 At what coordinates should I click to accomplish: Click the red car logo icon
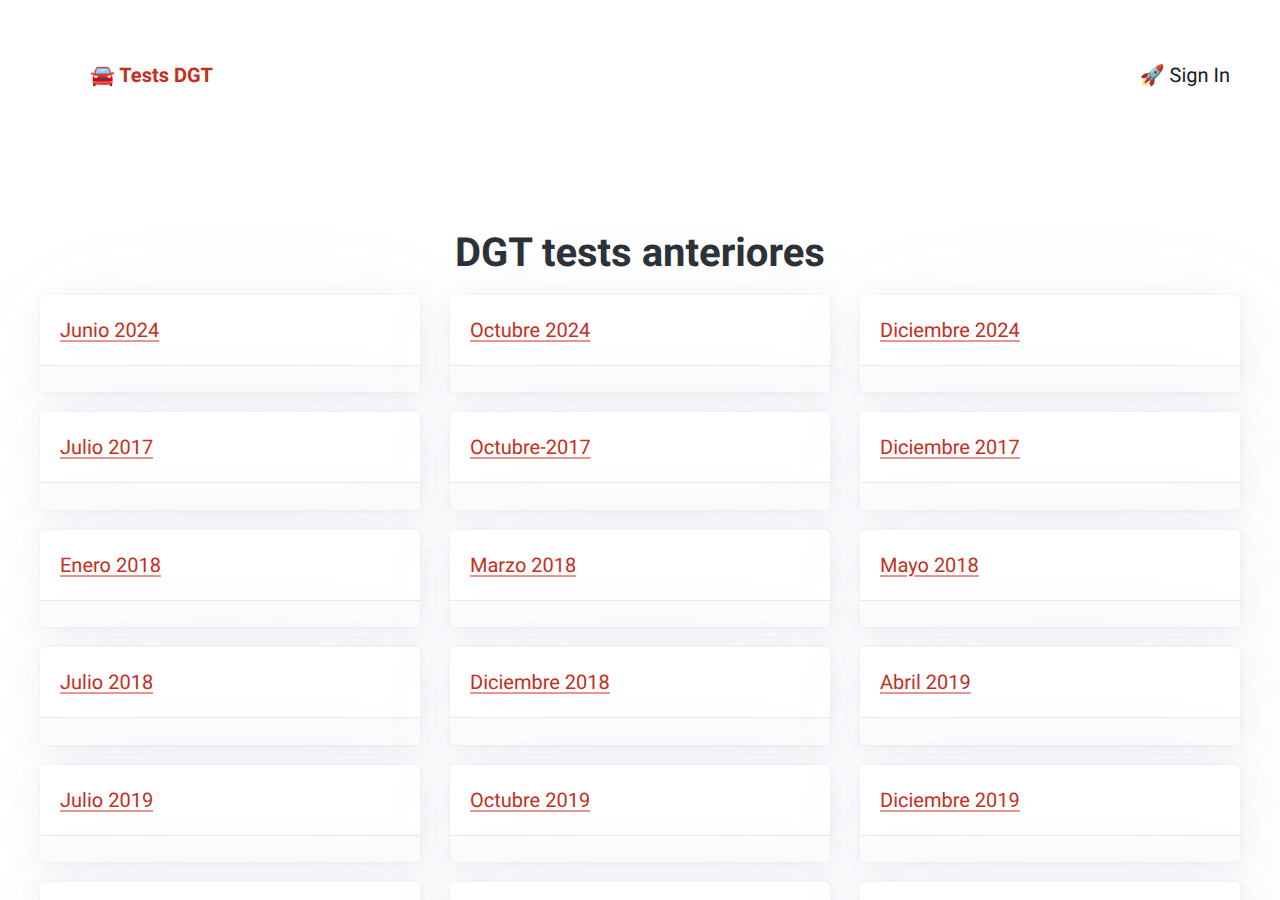[102, 76]
